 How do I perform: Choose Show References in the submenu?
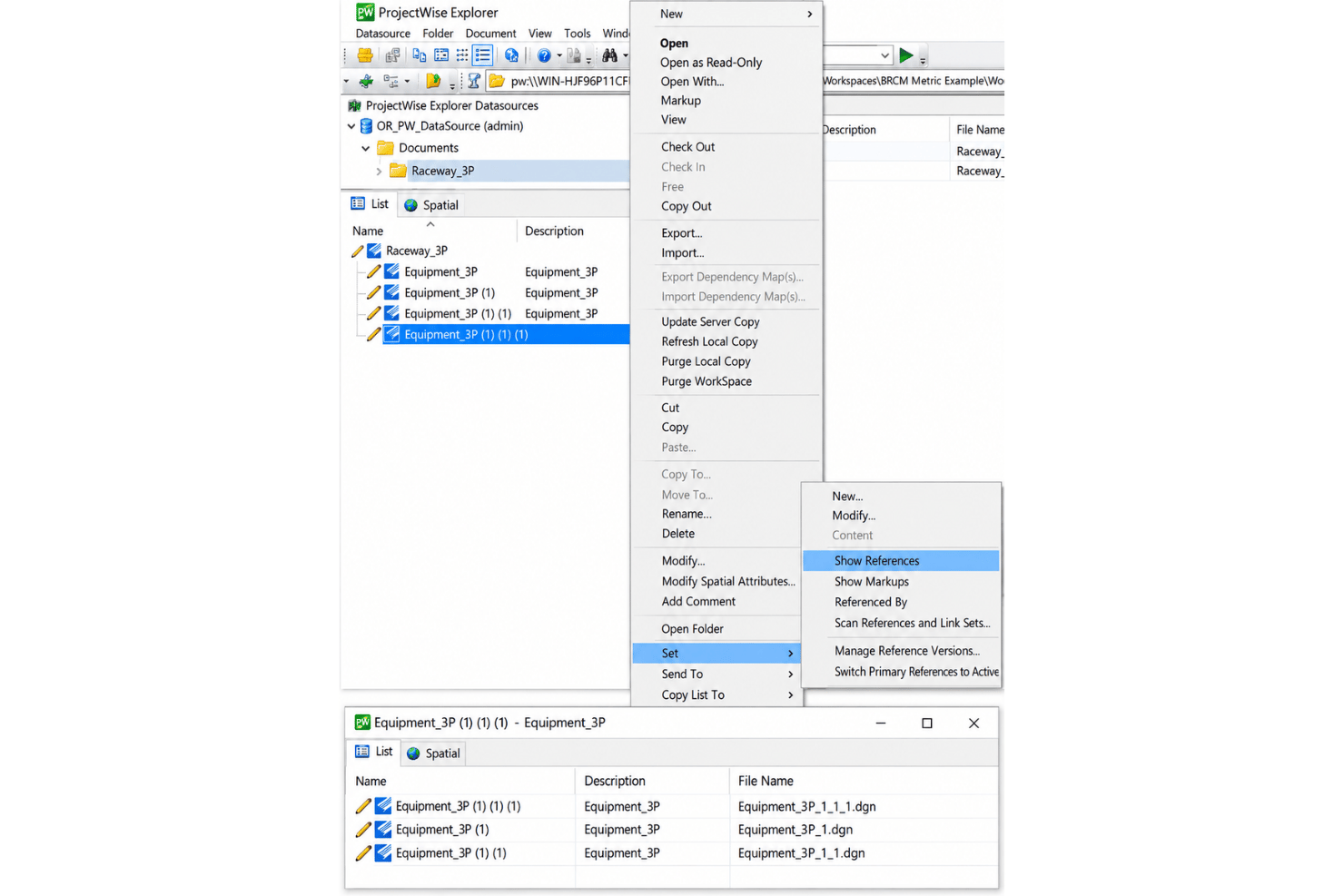click(901, 561)
